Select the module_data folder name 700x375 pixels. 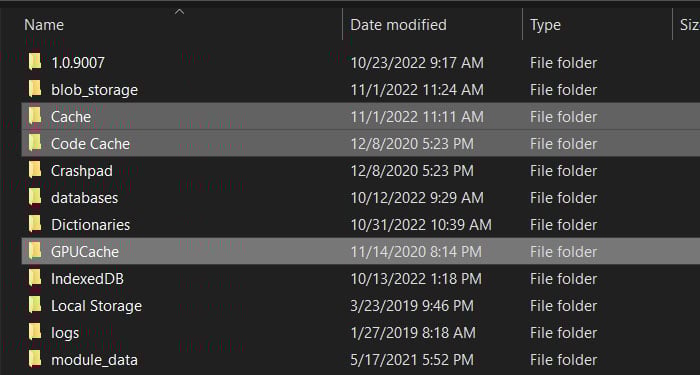[94, 360]
